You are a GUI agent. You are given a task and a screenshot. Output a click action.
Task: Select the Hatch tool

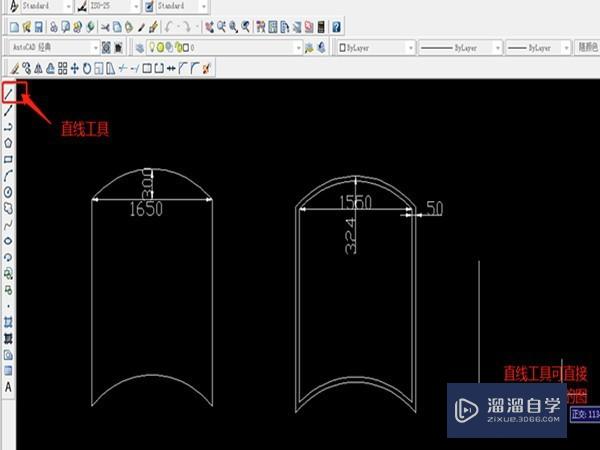[x=8, y=322]
